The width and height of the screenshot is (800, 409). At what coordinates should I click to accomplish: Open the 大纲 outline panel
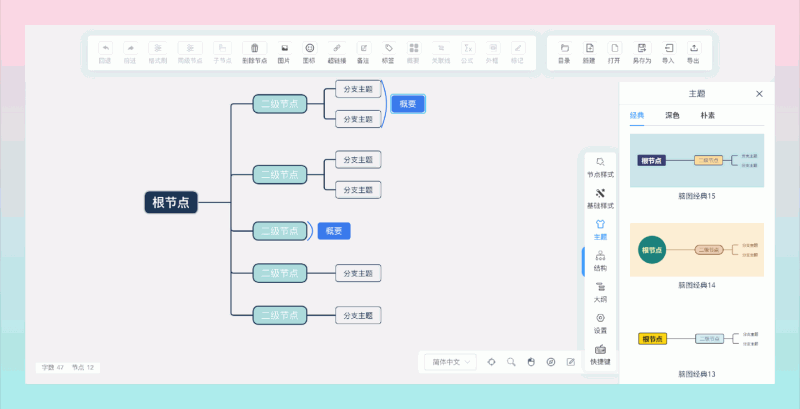pyautogui.click(x=601, y=292)
